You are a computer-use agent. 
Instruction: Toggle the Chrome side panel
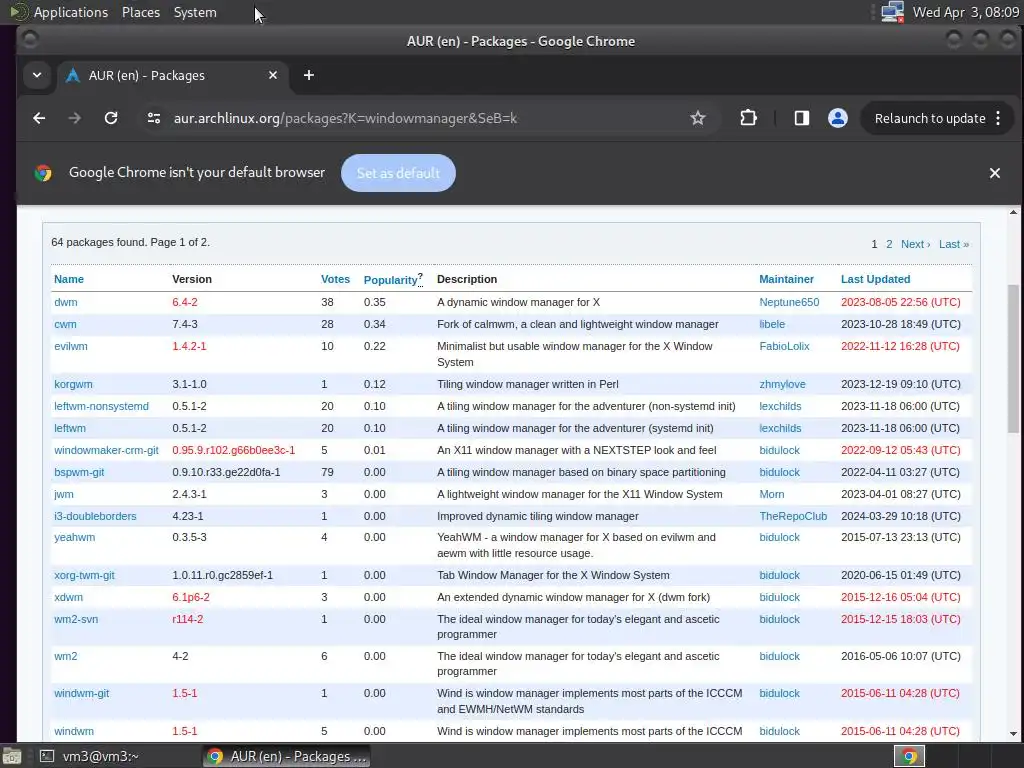pos(801,118)
